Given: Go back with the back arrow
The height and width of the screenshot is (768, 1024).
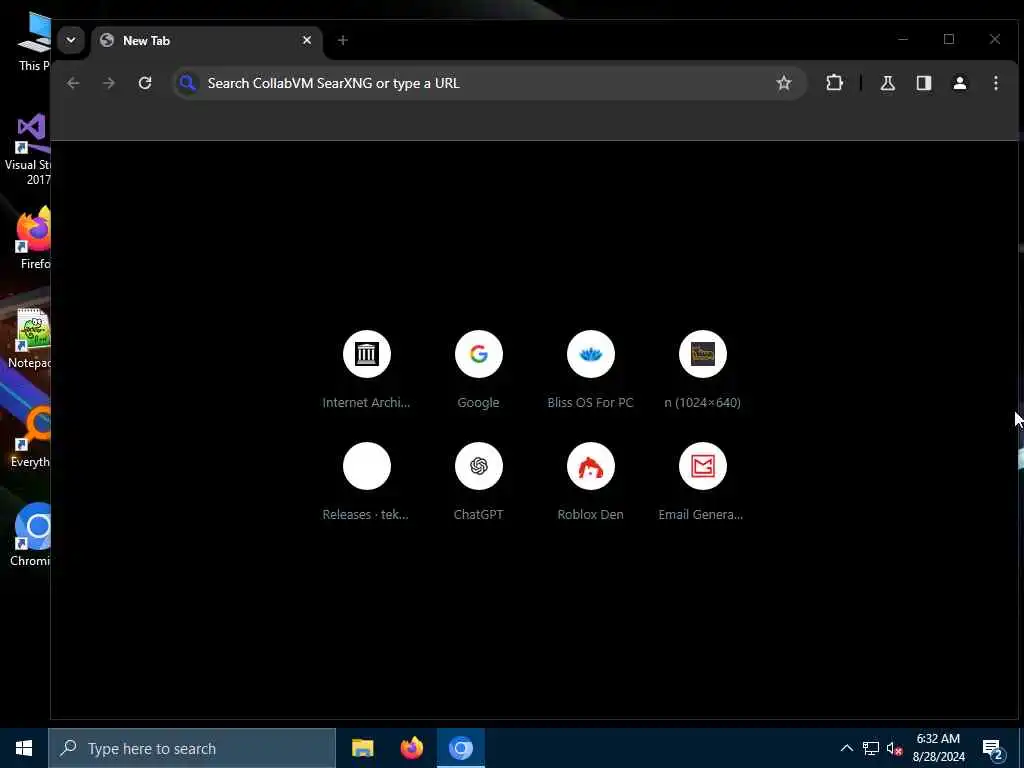Looking at the screenshot, I should tap(73, 83).
